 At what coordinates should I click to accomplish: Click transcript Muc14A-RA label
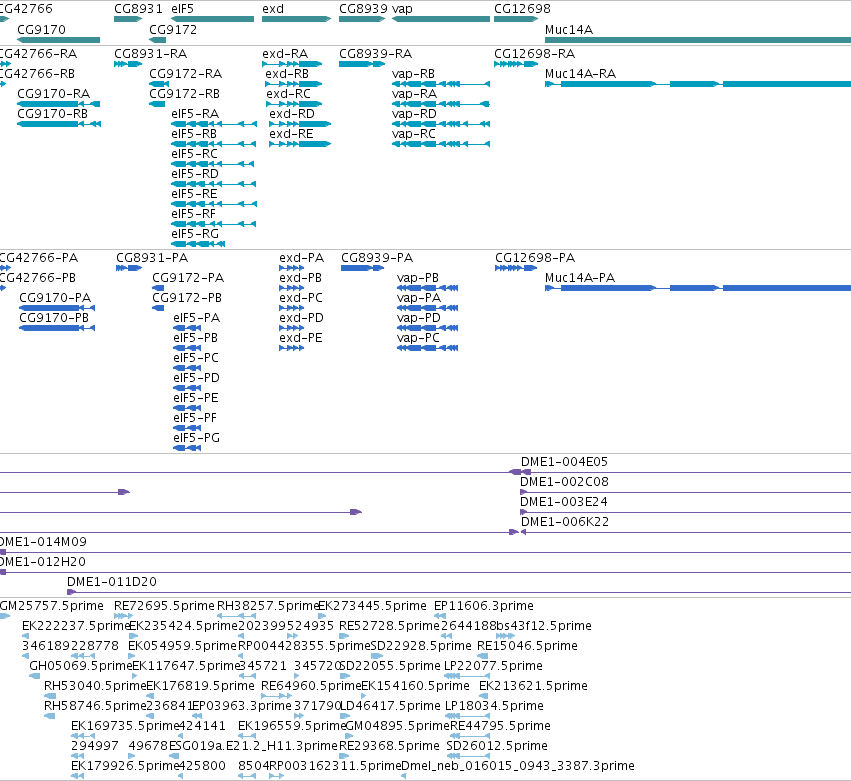tap(580, 74)
